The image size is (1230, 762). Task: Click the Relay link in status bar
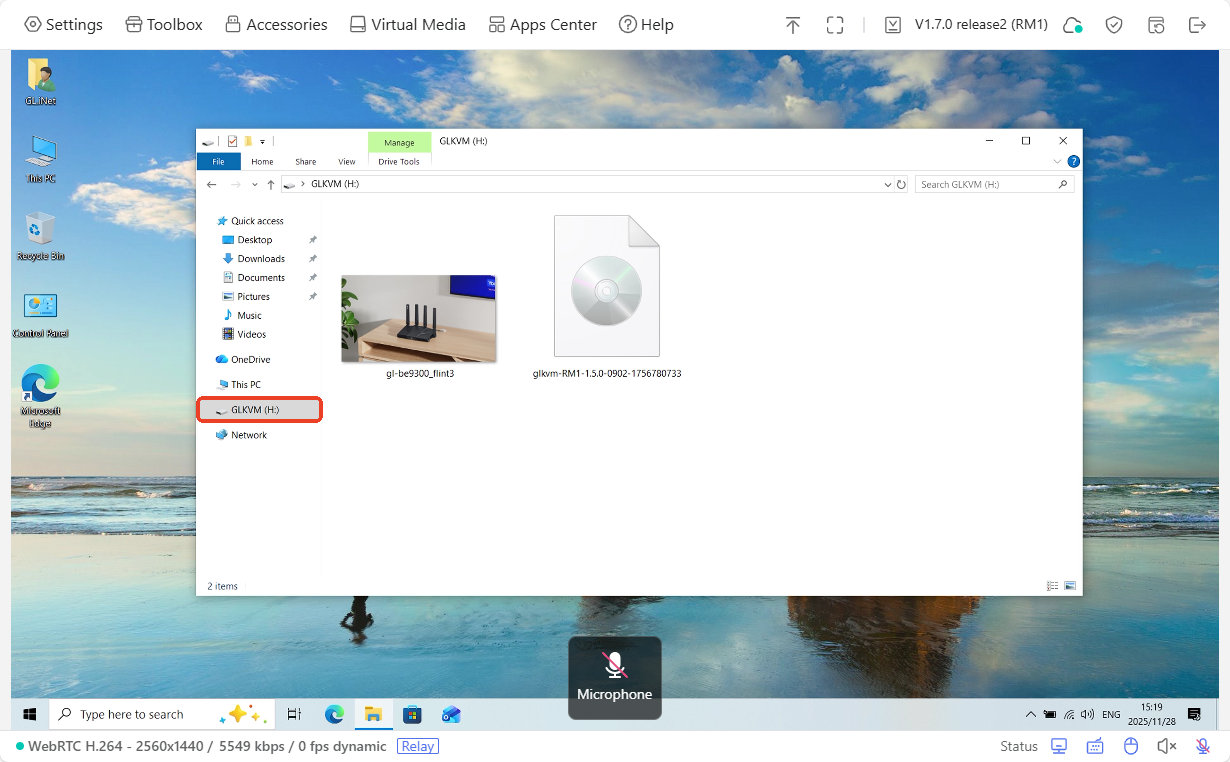[x=417, y=746]
